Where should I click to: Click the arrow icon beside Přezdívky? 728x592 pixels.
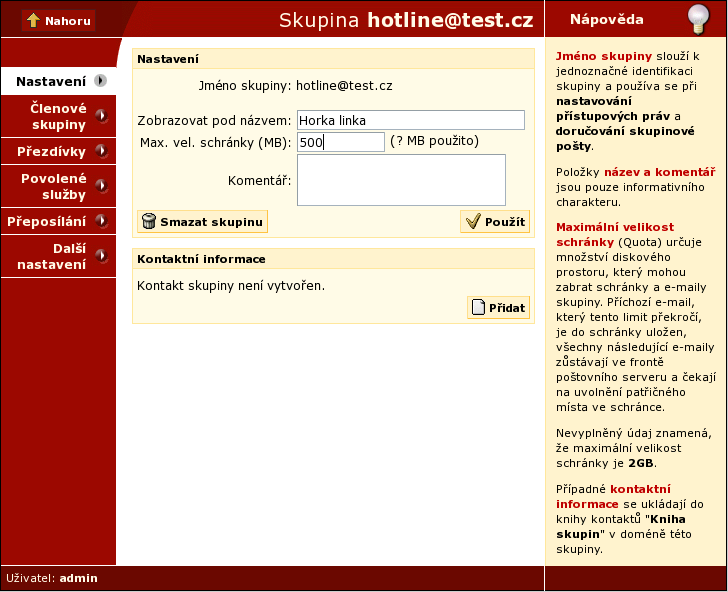pyautogui.click(x=102, y=151)
